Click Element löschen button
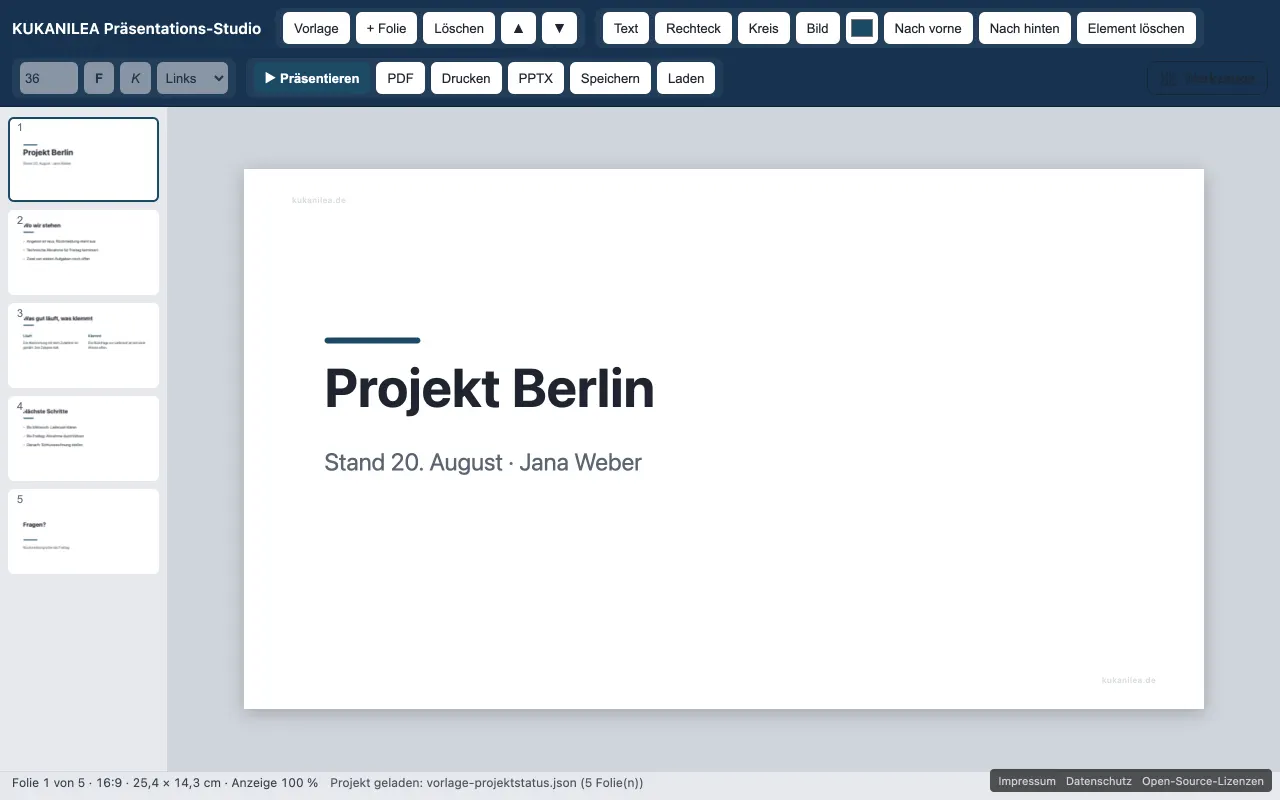 (1136, 28)
